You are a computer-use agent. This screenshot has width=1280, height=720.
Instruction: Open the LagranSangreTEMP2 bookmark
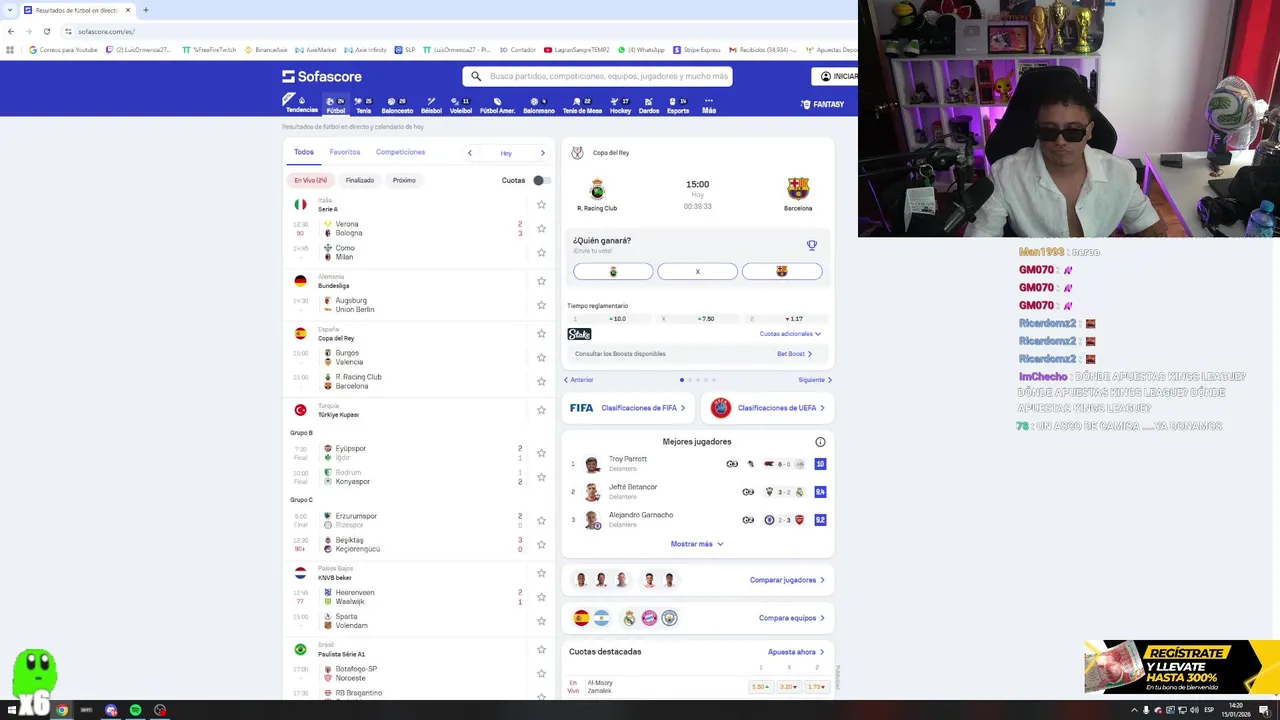pyautogui.click(x=578, y=49)
